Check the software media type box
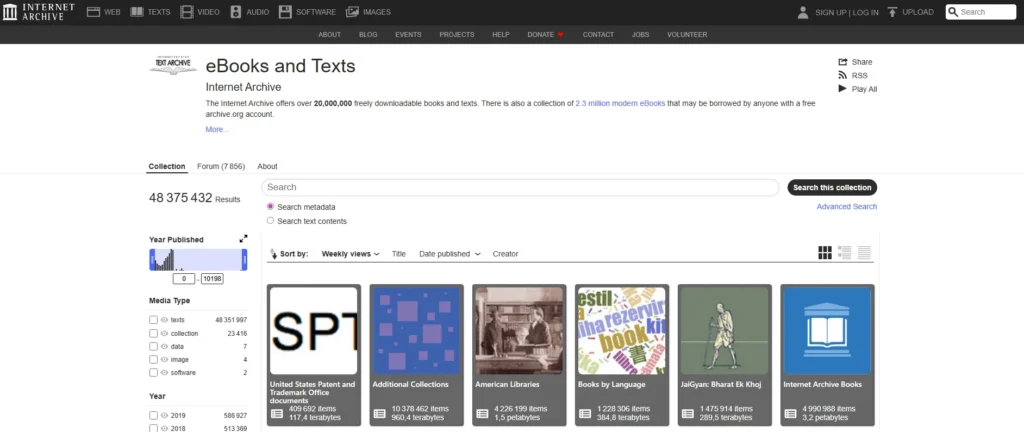This screenshot has height=432, width=1024. click(153, 373)
